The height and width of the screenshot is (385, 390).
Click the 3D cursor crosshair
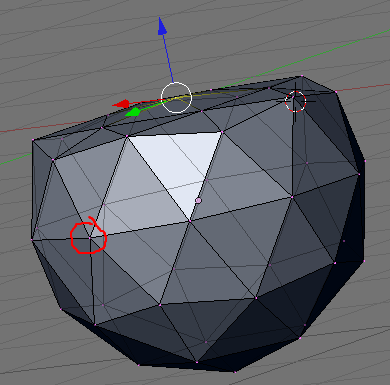[x=295, y=101]
